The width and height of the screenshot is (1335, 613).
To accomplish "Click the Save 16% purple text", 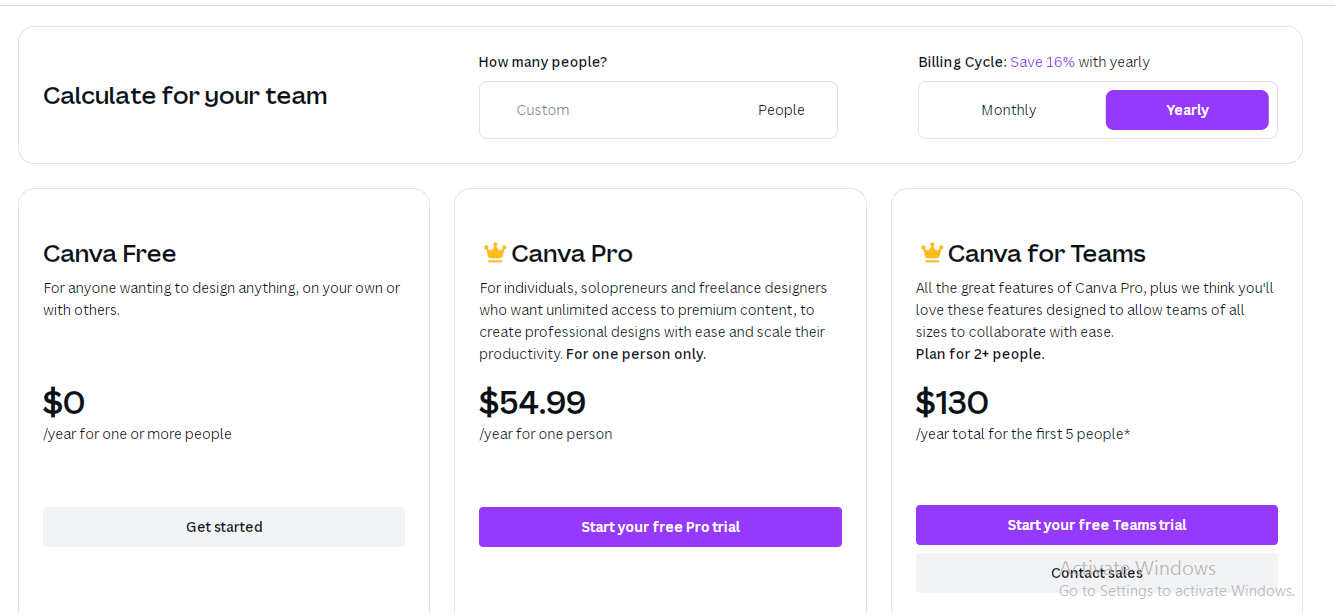I will [x=1042, y=62].
